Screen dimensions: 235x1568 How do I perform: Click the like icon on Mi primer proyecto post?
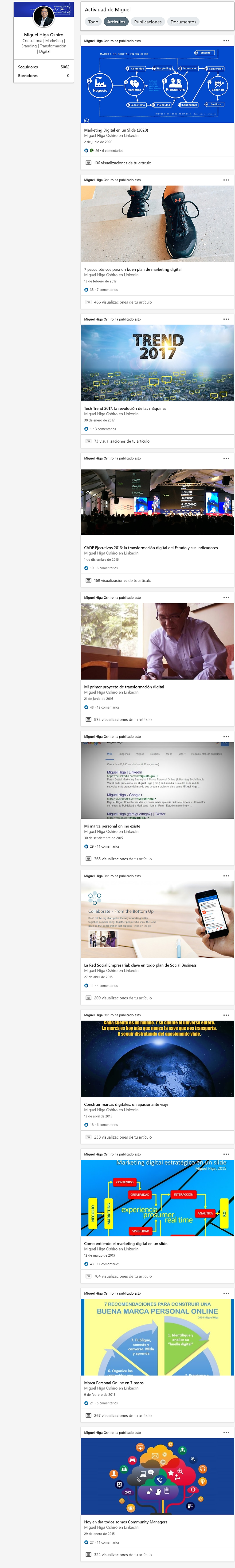pyautogui.click(x=86, y=707)
